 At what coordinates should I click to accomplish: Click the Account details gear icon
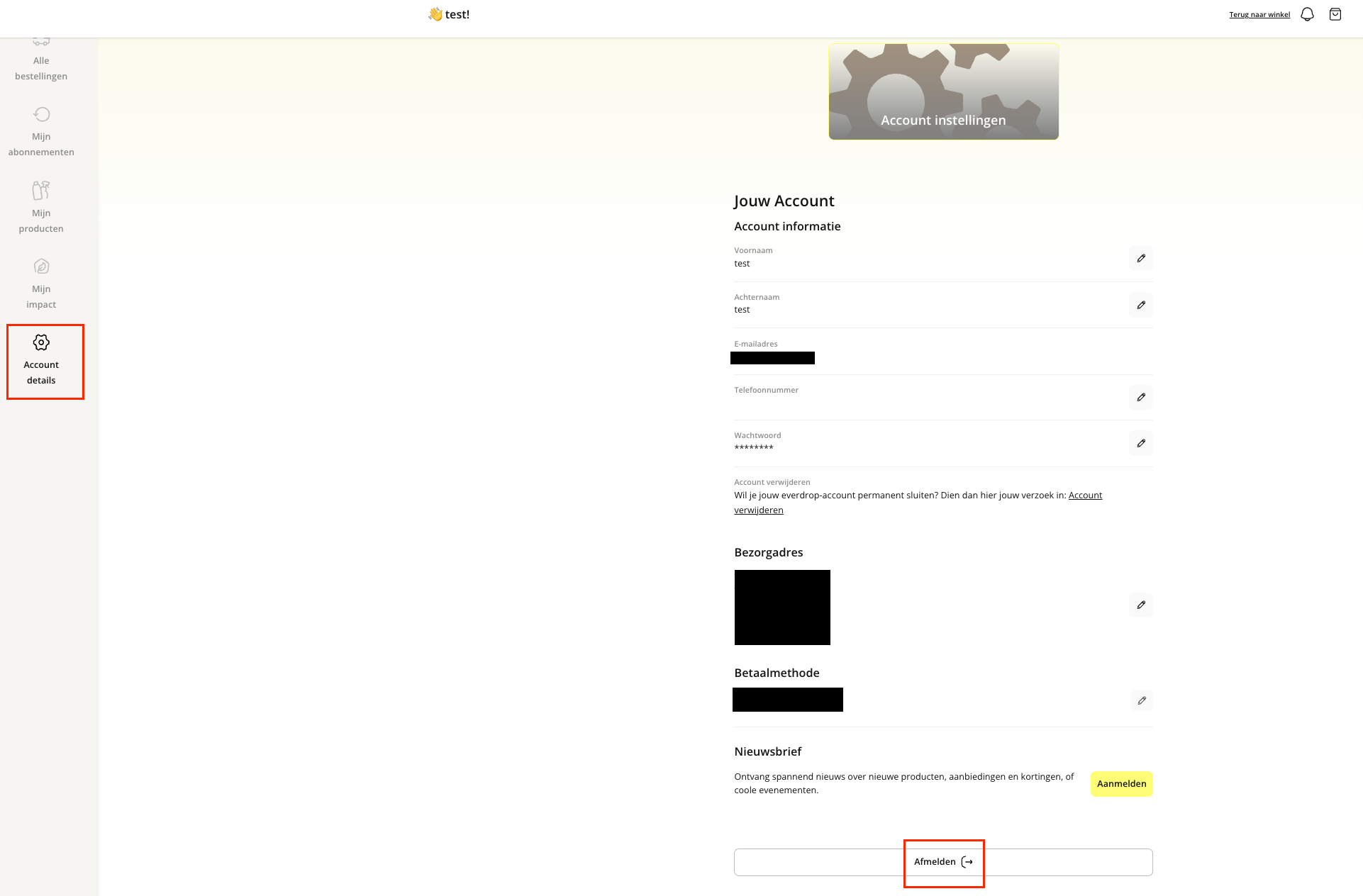(41, 342)
